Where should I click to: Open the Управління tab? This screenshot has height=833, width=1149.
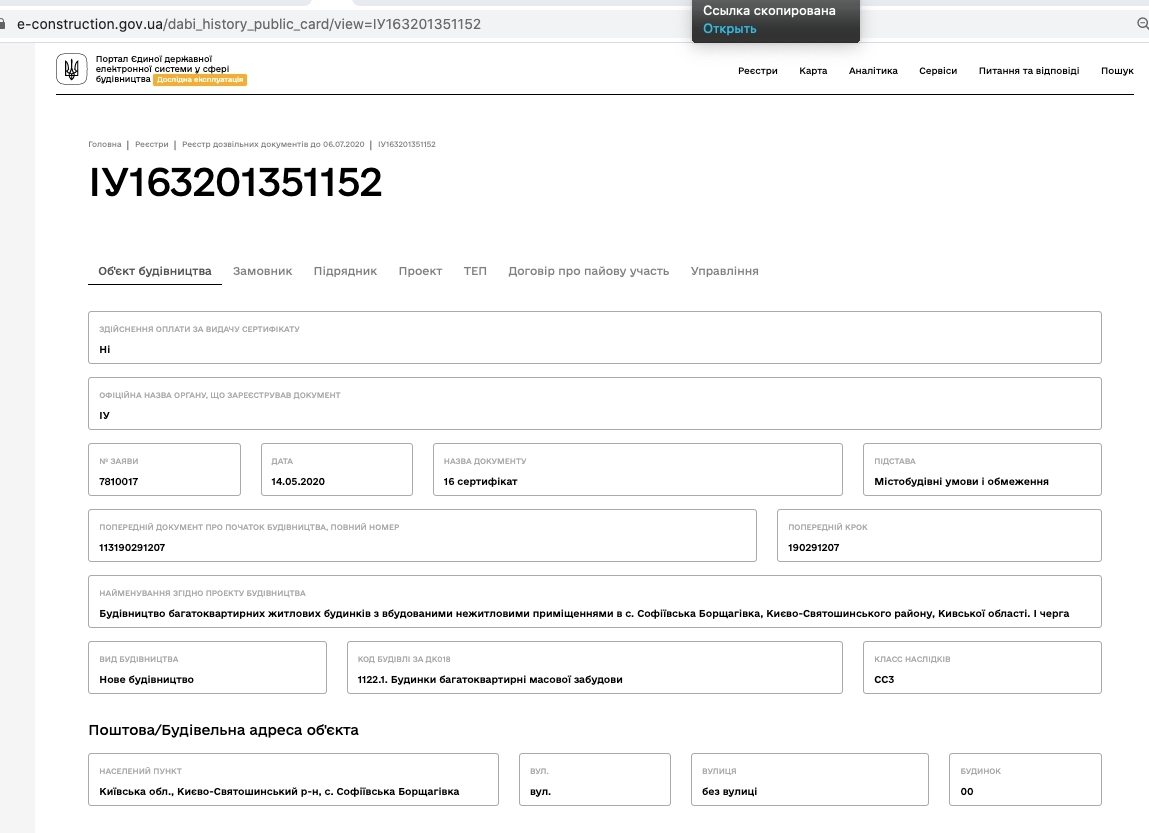724,271
